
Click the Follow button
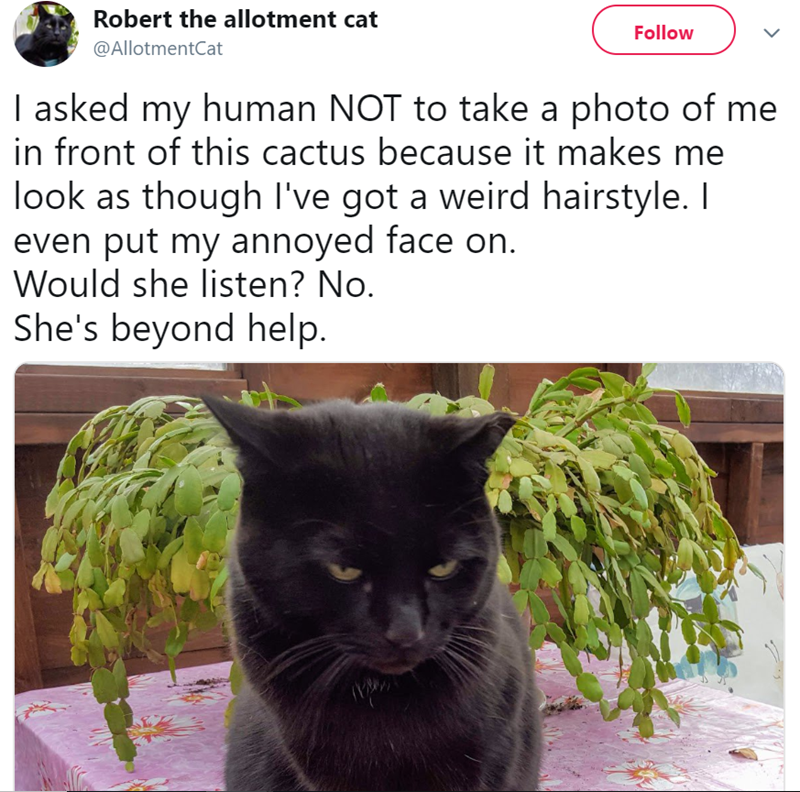click(663, 30)
